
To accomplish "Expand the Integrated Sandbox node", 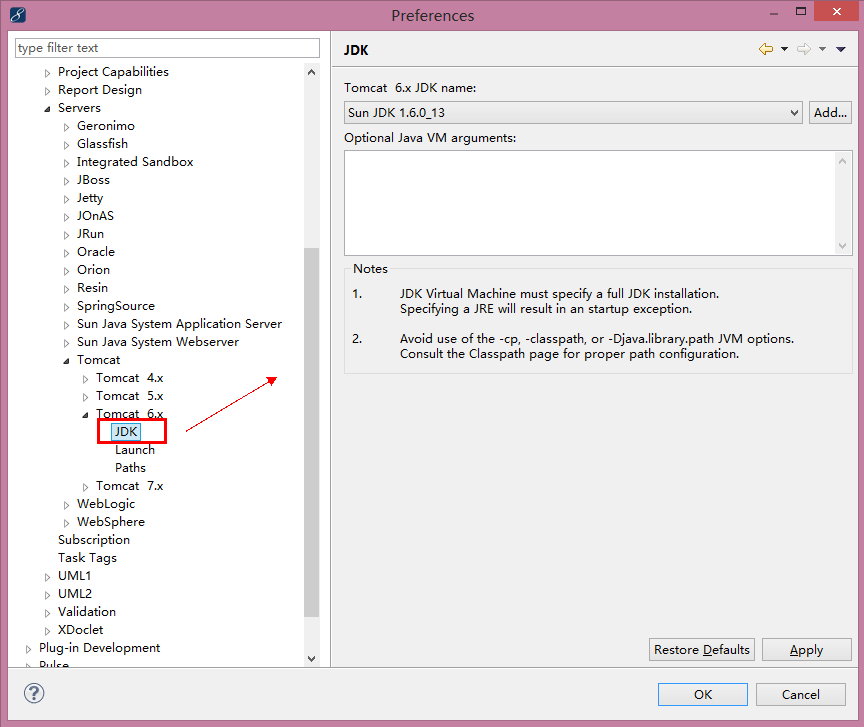I will tap(66, 163).
